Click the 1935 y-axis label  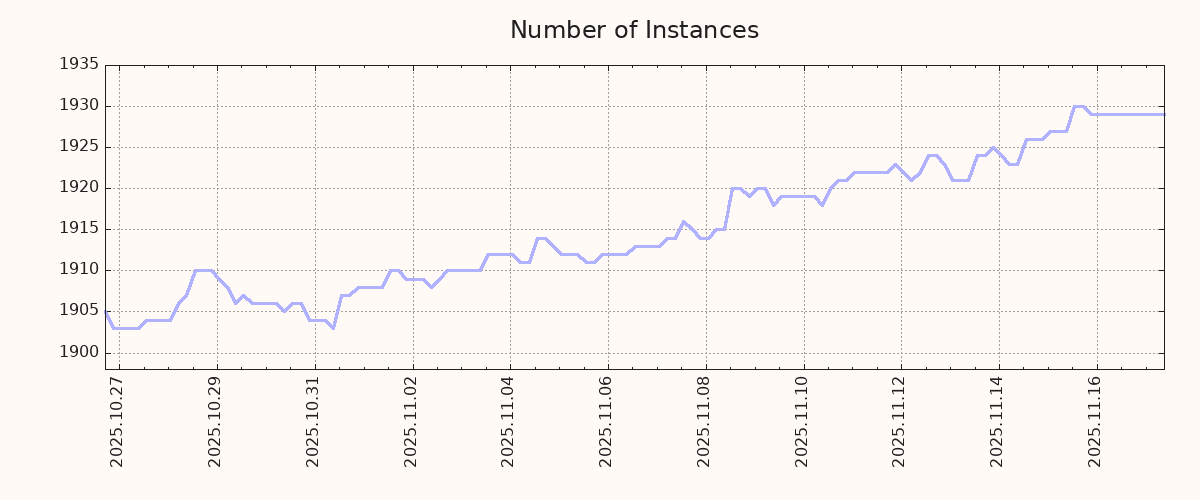[x=79, y=65]
